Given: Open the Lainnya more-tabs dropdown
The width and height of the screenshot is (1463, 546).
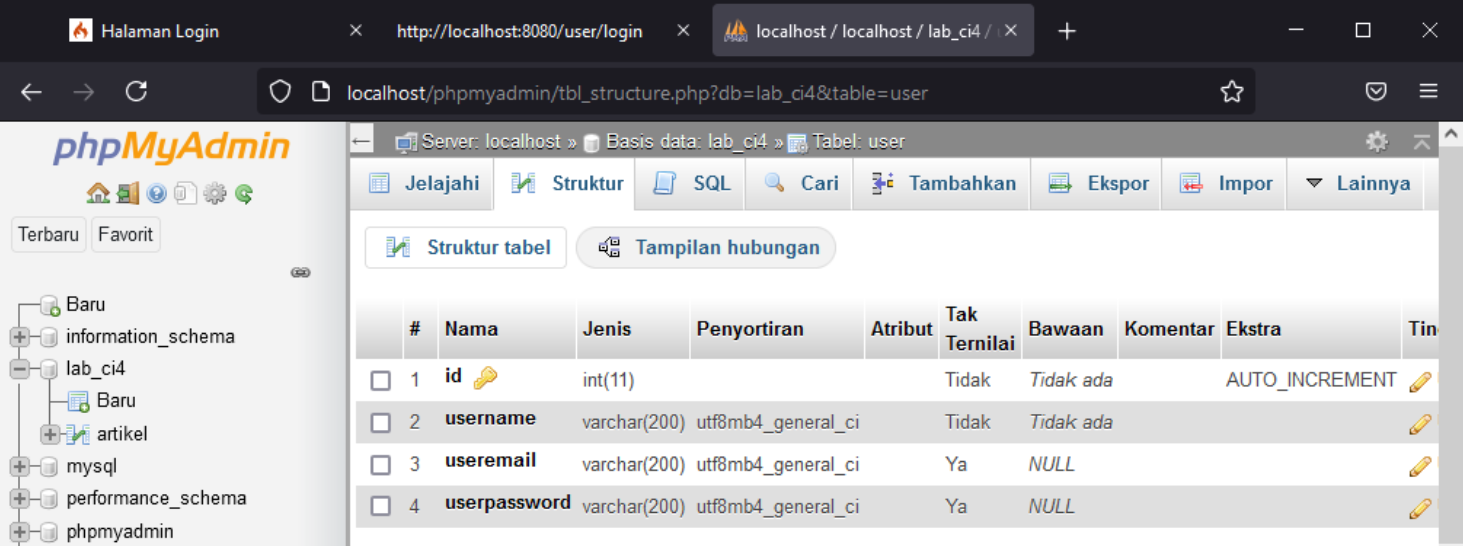Looking at the screenshot, I should pos(1358,184).
